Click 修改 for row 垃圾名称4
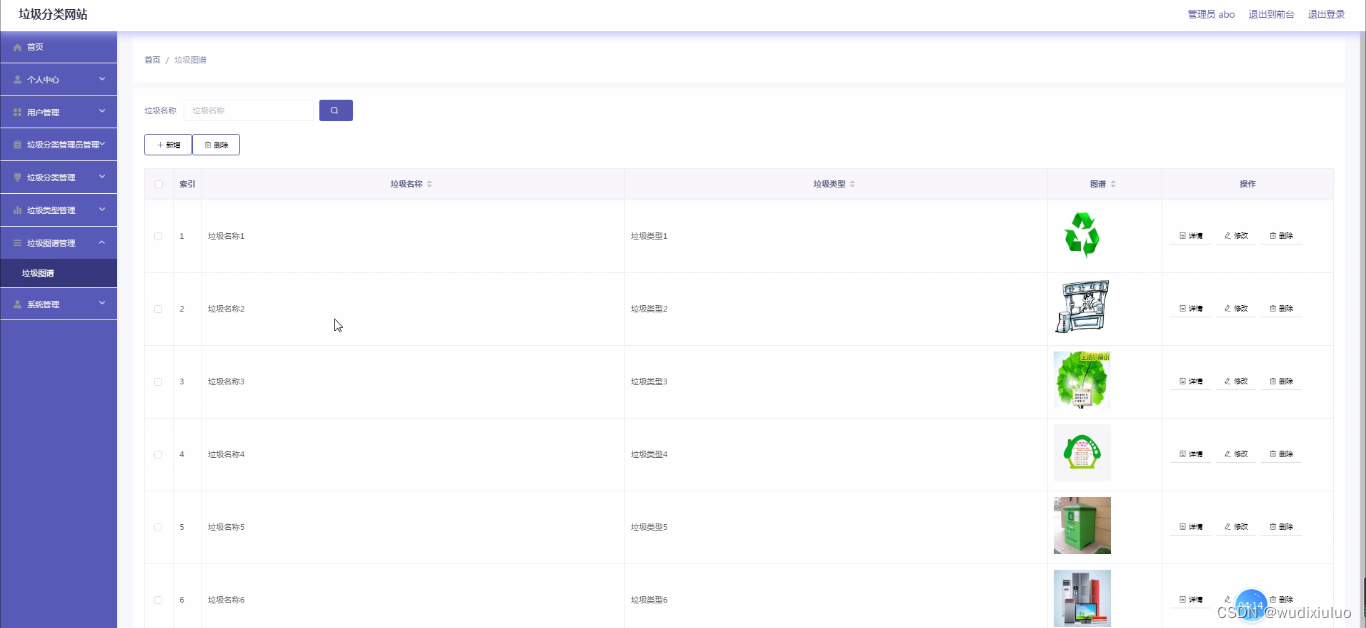 (x=1236, y=454)
